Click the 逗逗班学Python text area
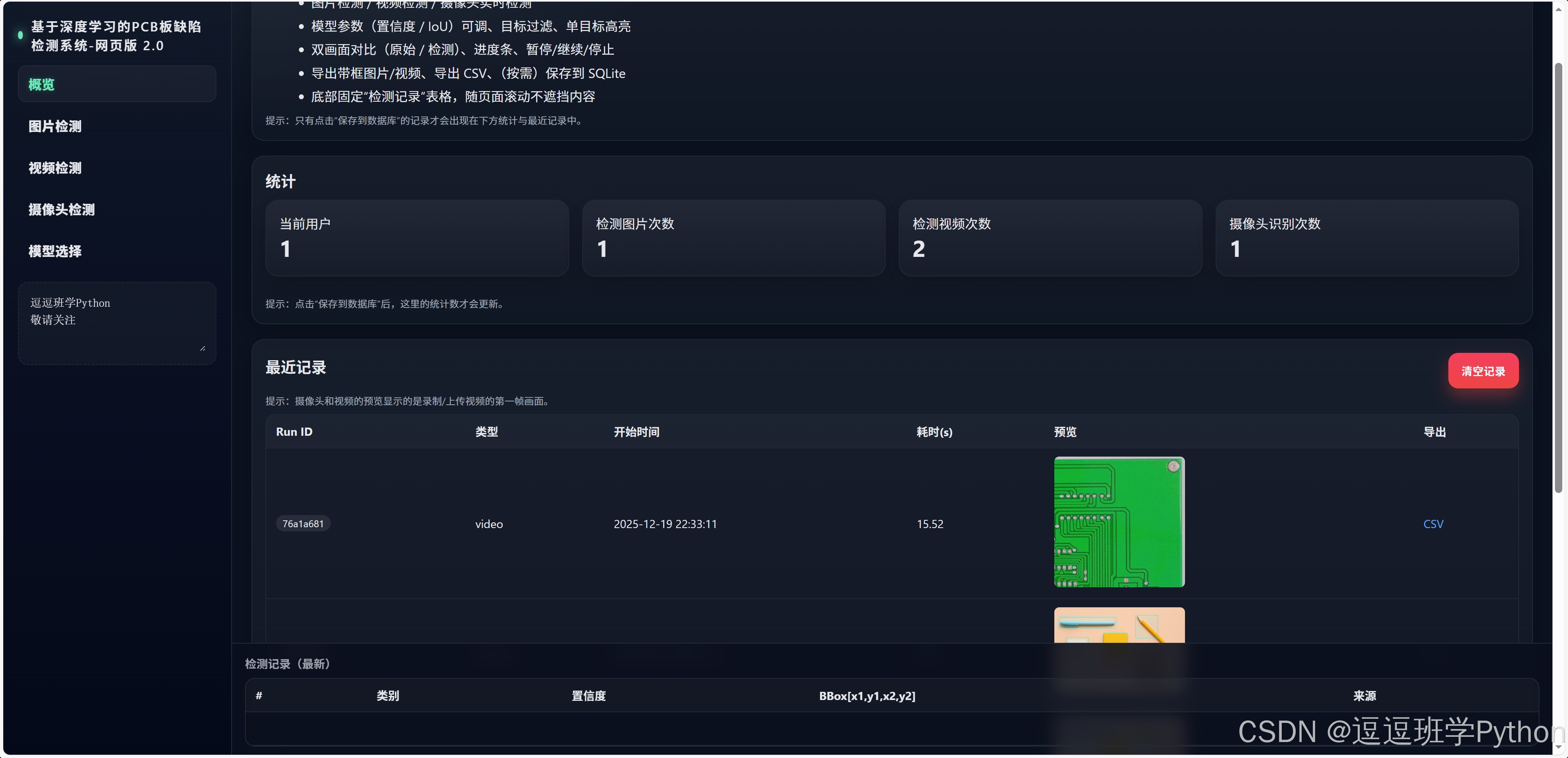The image size is (1568, 758). pyautogui.click(x=117, y=323)
